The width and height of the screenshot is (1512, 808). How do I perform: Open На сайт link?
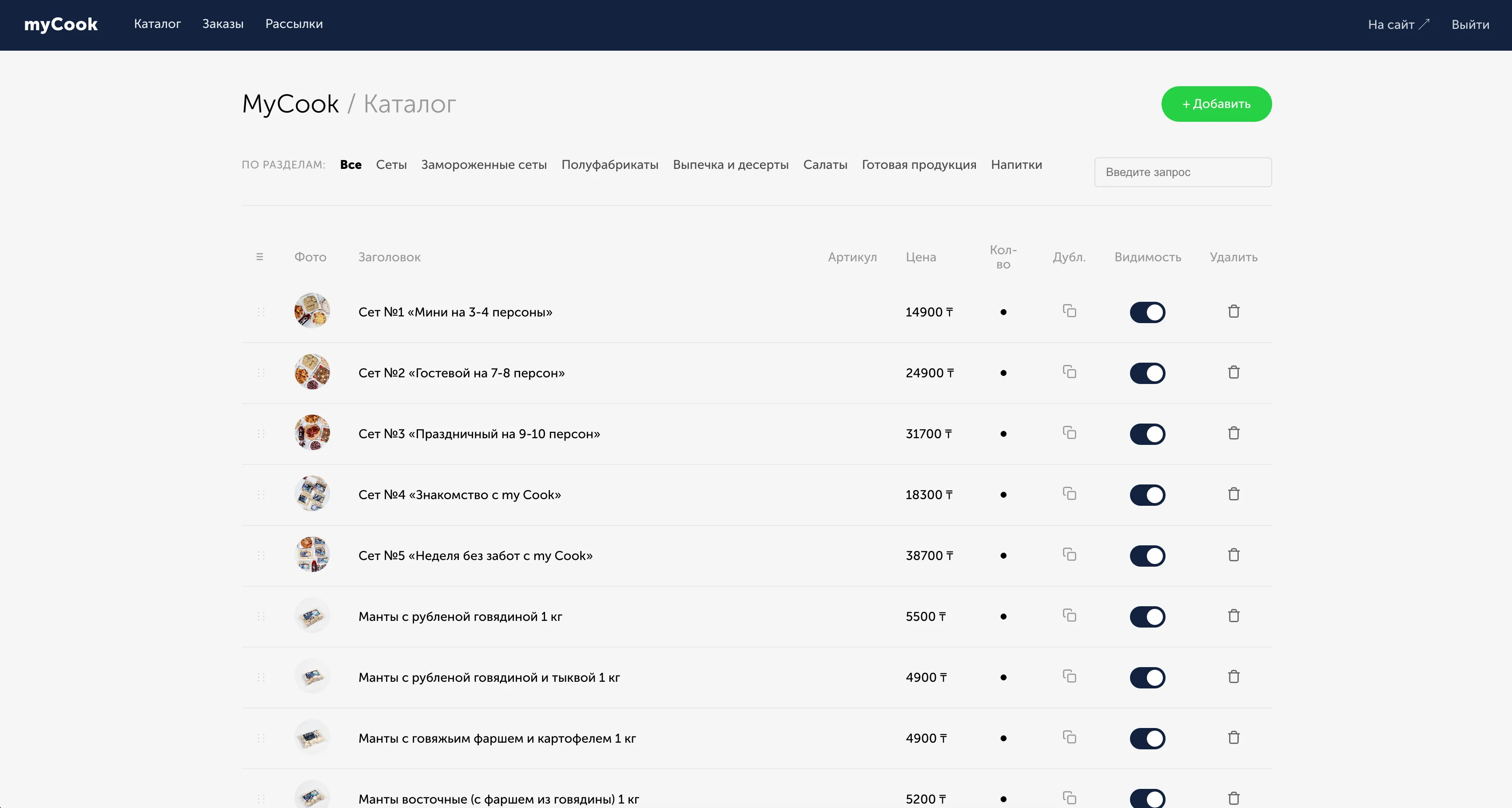coord(1399,24)
